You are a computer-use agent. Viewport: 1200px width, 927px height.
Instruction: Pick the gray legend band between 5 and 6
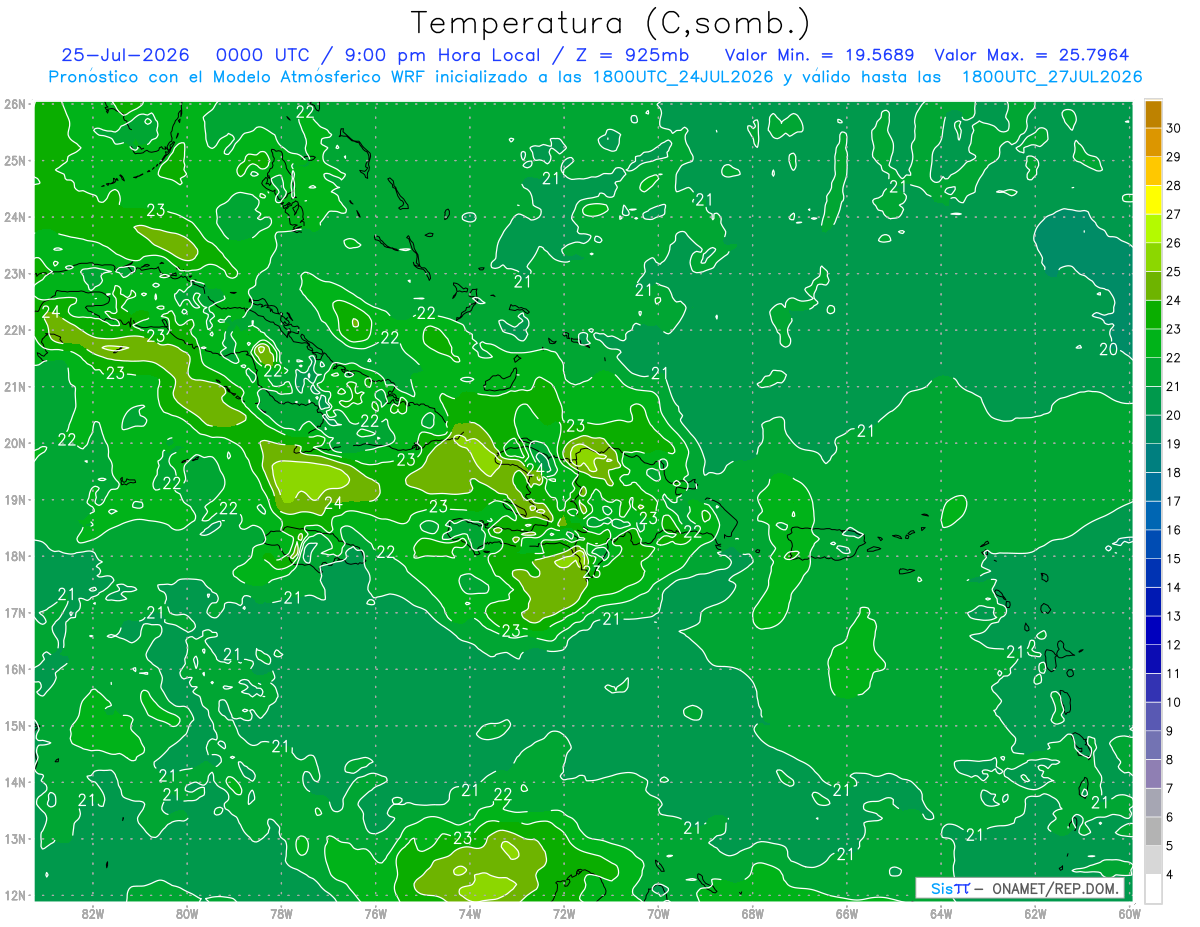pos(1153,831)
